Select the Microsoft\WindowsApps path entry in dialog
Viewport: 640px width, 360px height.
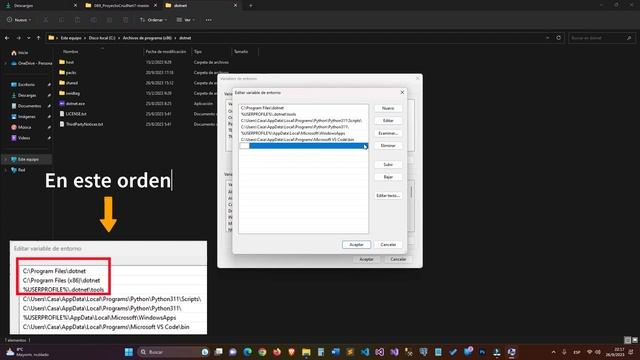tap(303, 133)
